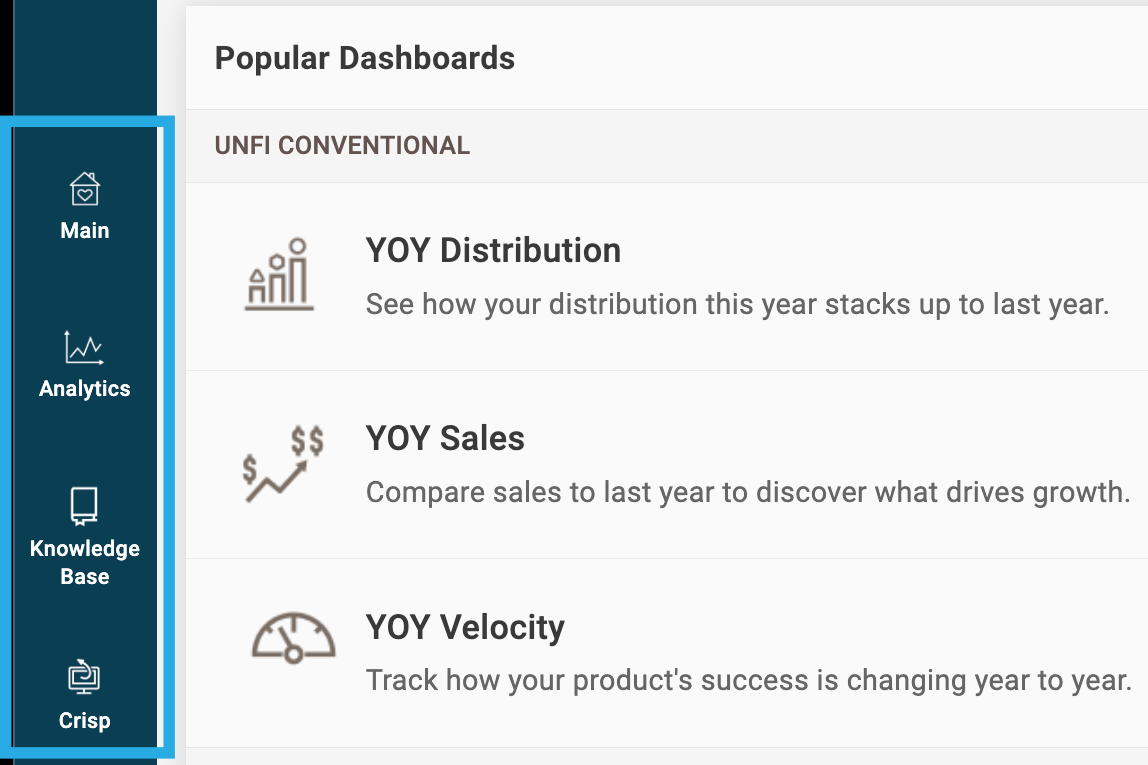Select the Knowledge Base book icon
This screenshot has height=765, width=1148.
84,506
